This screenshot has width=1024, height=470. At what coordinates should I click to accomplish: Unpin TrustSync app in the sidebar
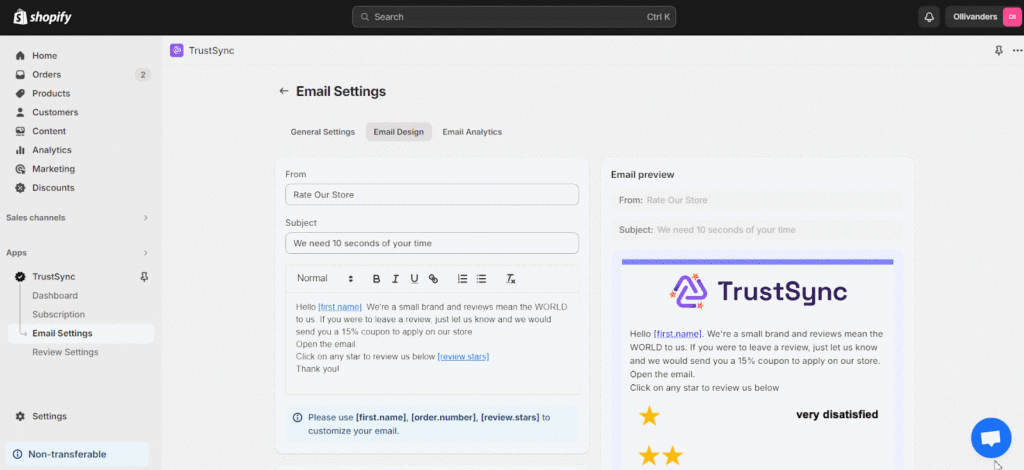[x=144, y=277]
